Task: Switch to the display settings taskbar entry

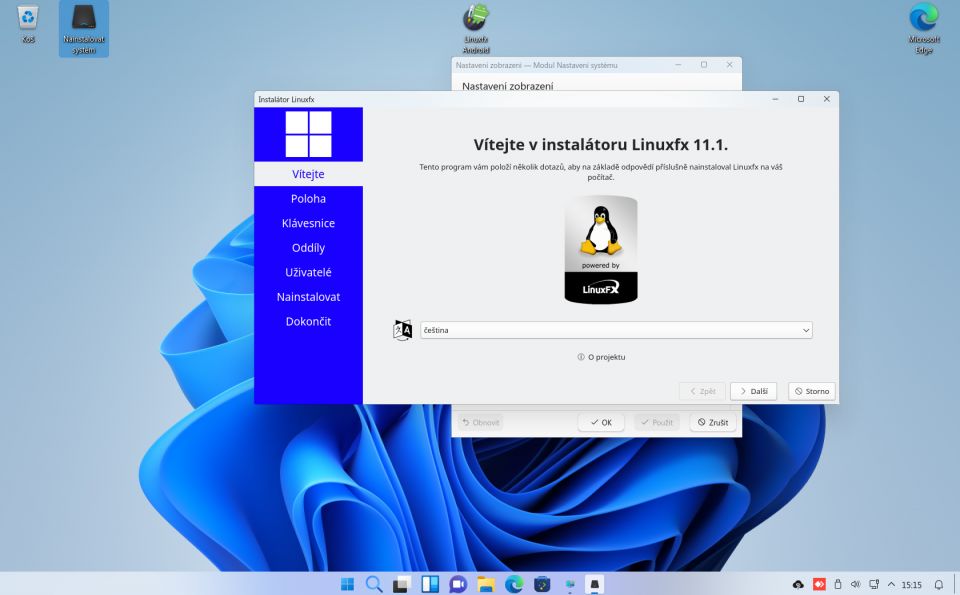Action: point(570,584)
